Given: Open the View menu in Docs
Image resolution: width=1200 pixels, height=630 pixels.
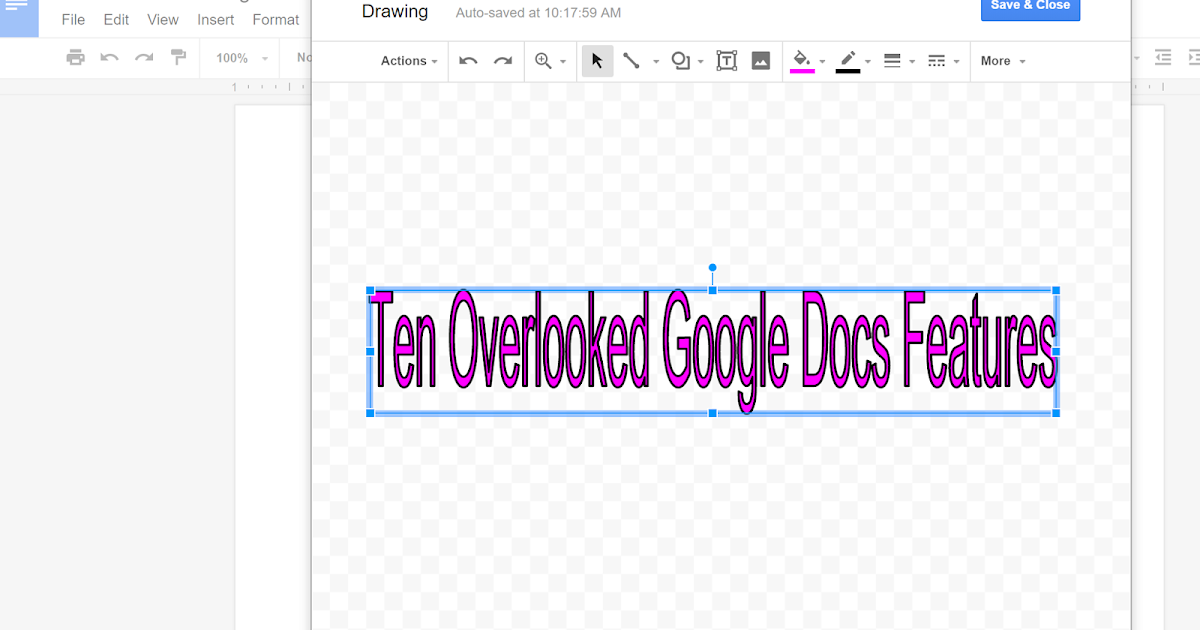Looking at the screenshot, I should pyautogui.click(x=163, y=19).
